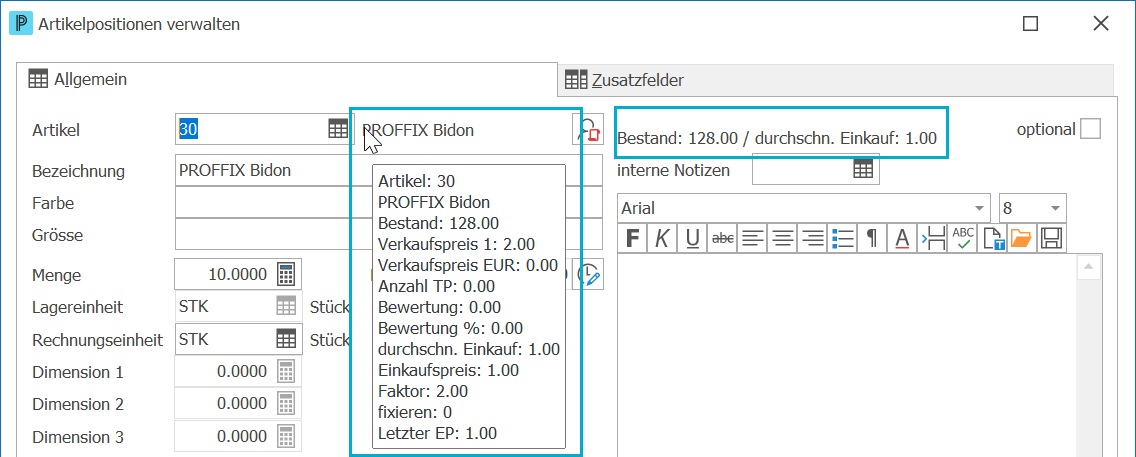Apply strikethrough (abc) formatting
1136x457 pixels.
tap(722, 238)
